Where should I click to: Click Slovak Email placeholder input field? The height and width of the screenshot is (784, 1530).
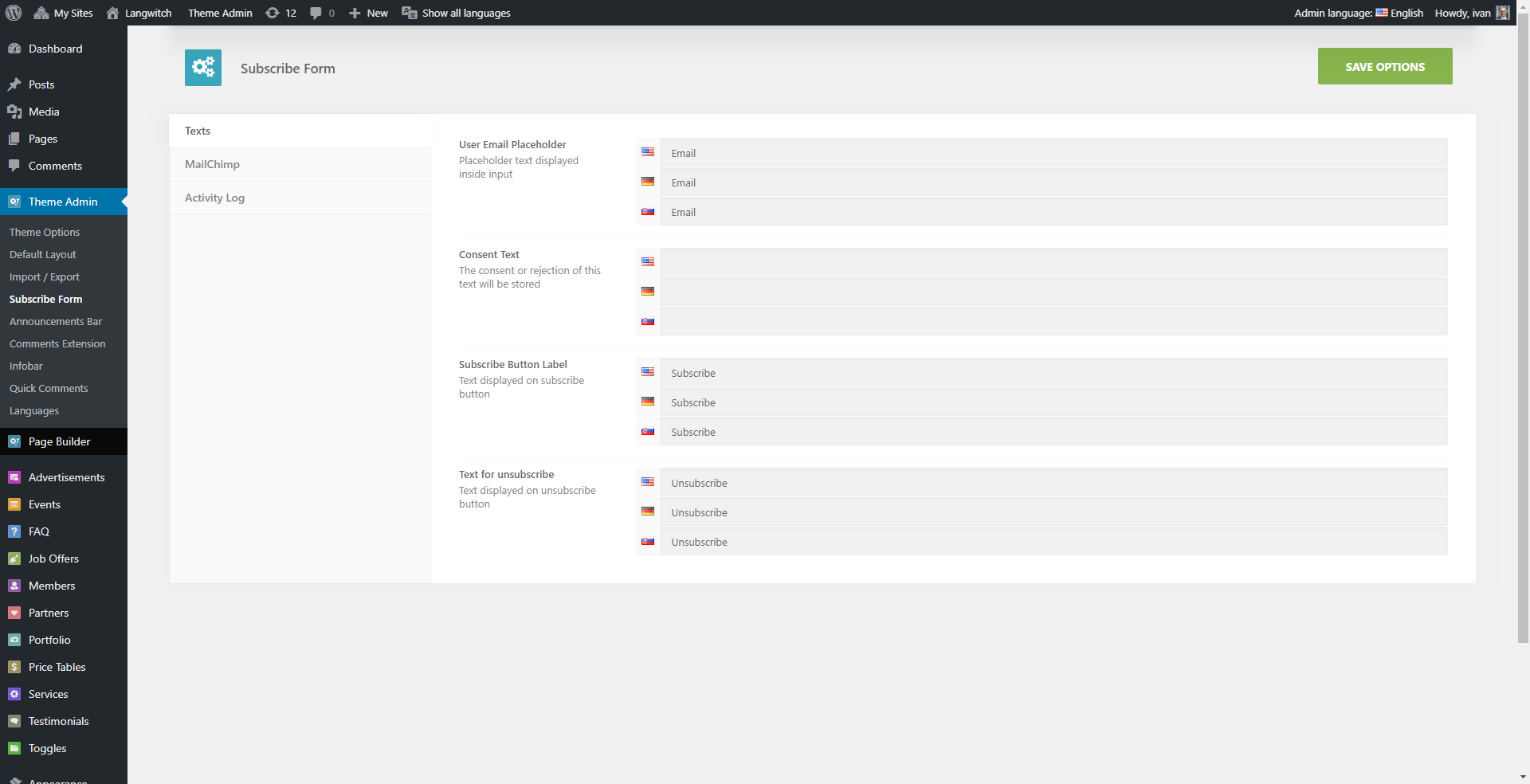(1053, 212)
